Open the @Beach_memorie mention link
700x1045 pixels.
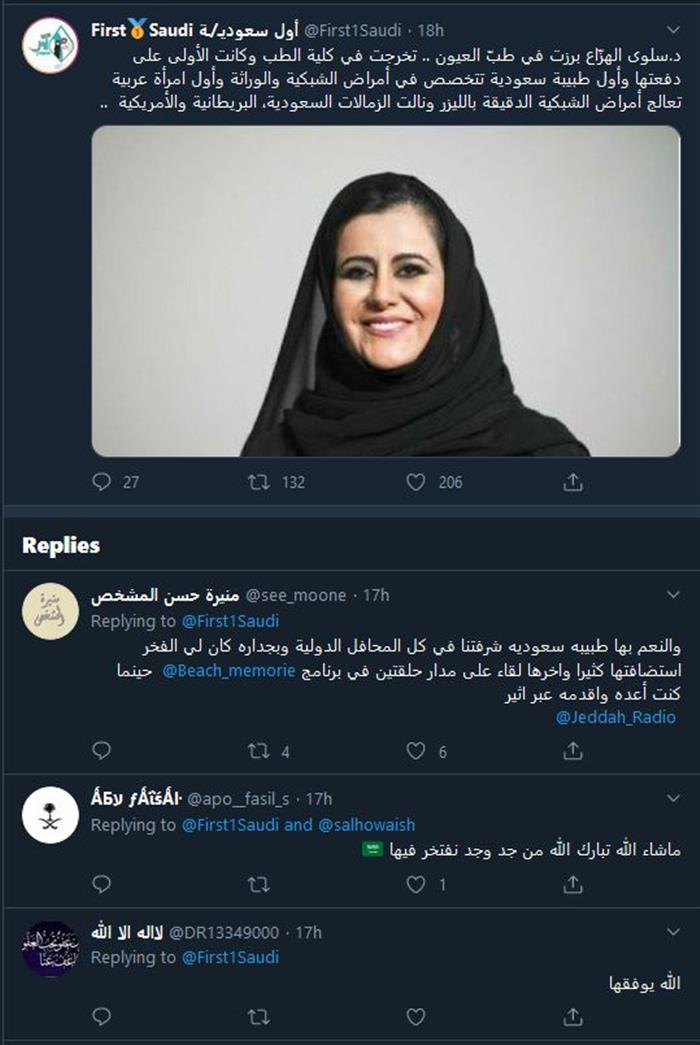[x=229, y=670]
